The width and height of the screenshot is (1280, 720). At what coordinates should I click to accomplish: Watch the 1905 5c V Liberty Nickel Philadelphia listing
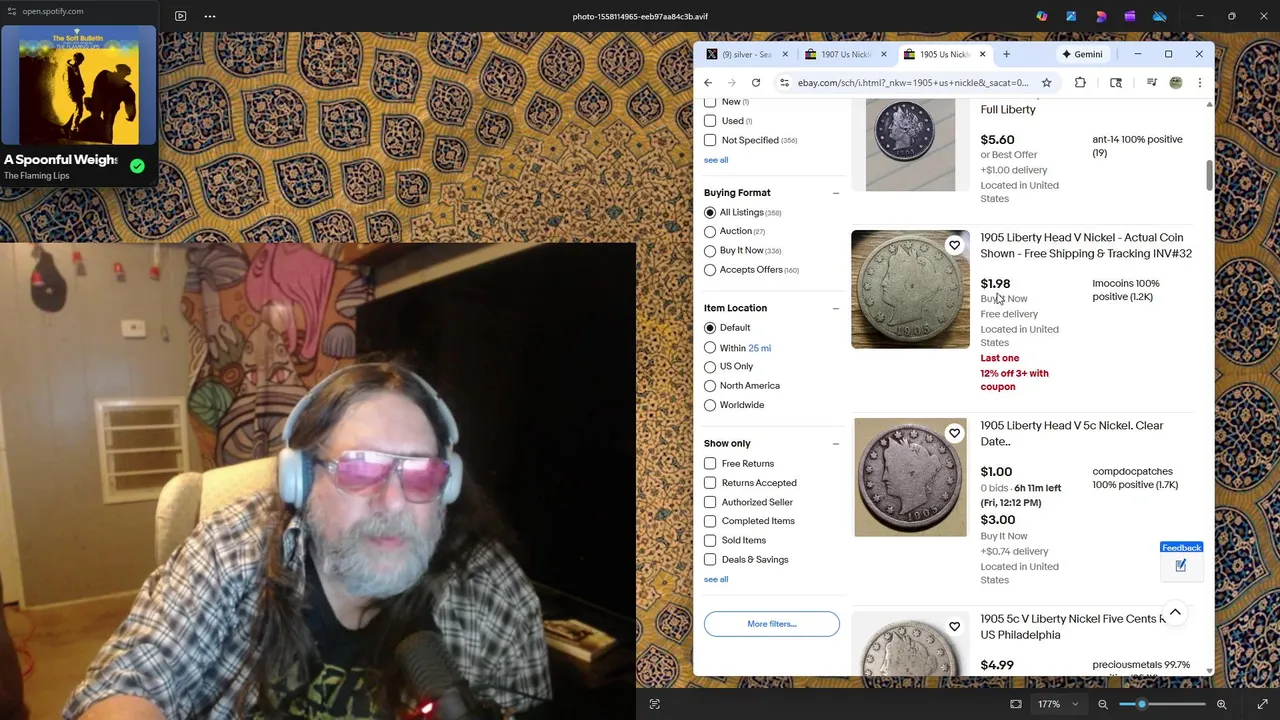click(x=954, y=626)
